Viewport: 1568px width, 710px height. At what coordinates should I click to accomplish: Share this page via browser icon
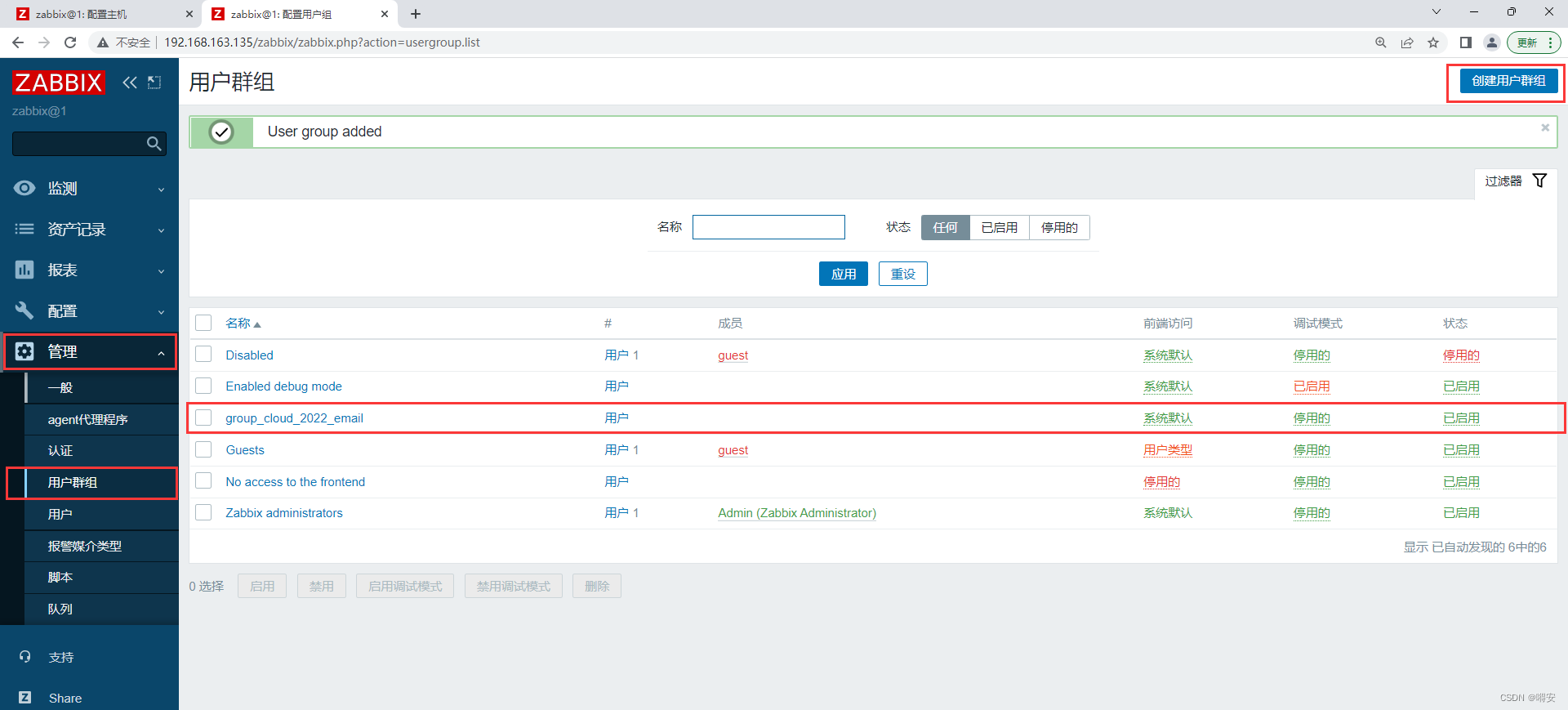tap(1407, 42)
